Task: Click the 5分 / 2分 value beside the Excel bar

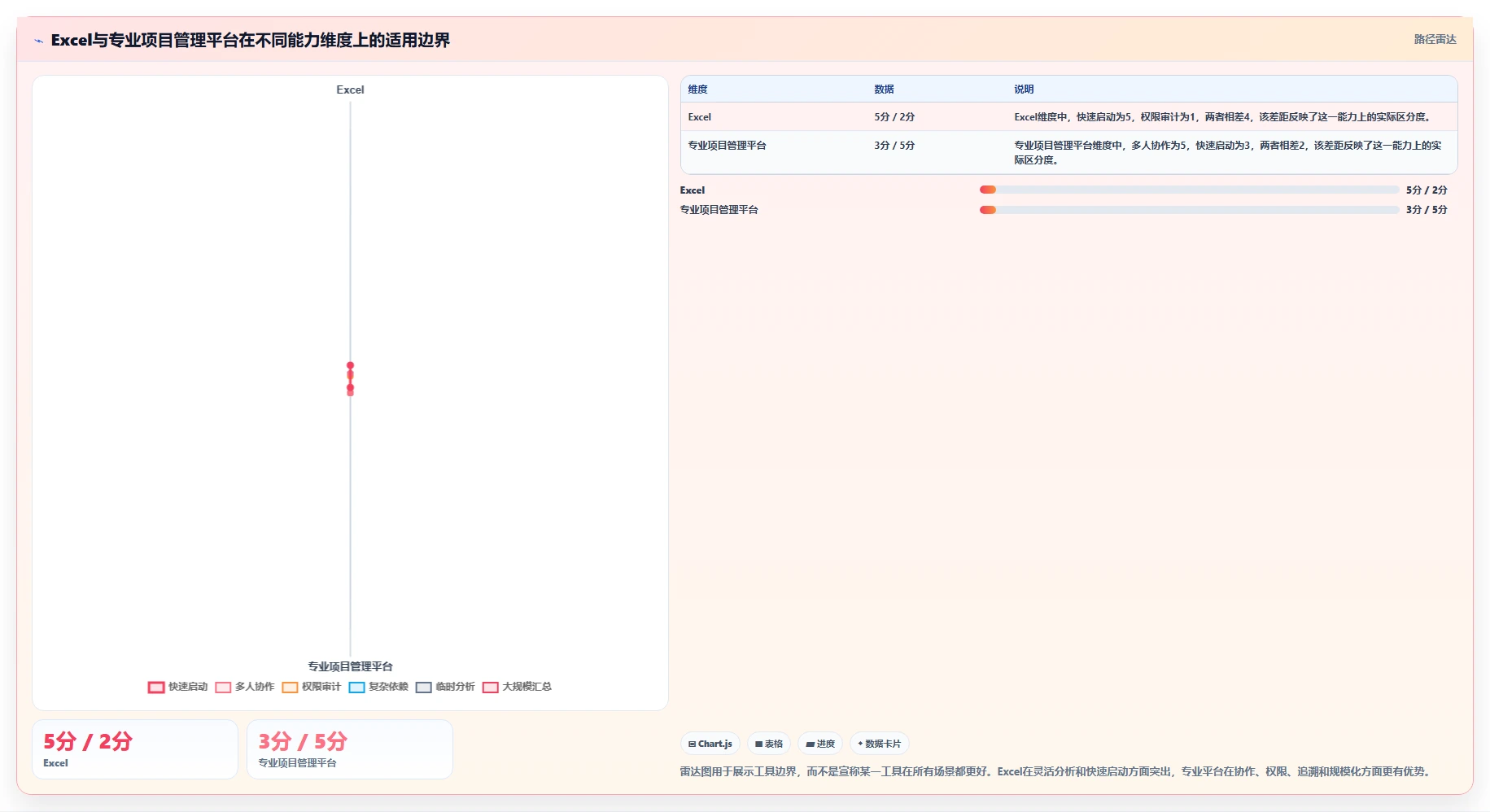Action: pyautogui.click(x=1427, y=190)
